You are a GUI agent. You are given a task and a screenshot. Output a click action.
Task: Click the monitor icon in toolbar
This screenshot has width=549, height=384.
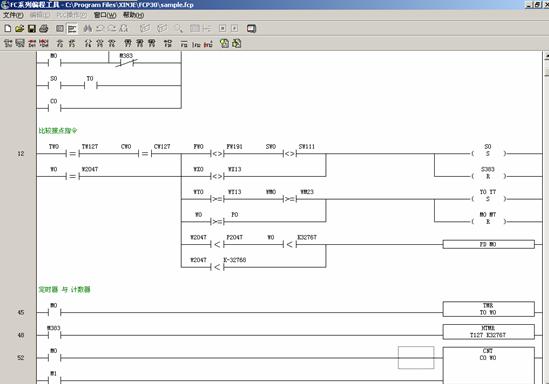point(251,29)
